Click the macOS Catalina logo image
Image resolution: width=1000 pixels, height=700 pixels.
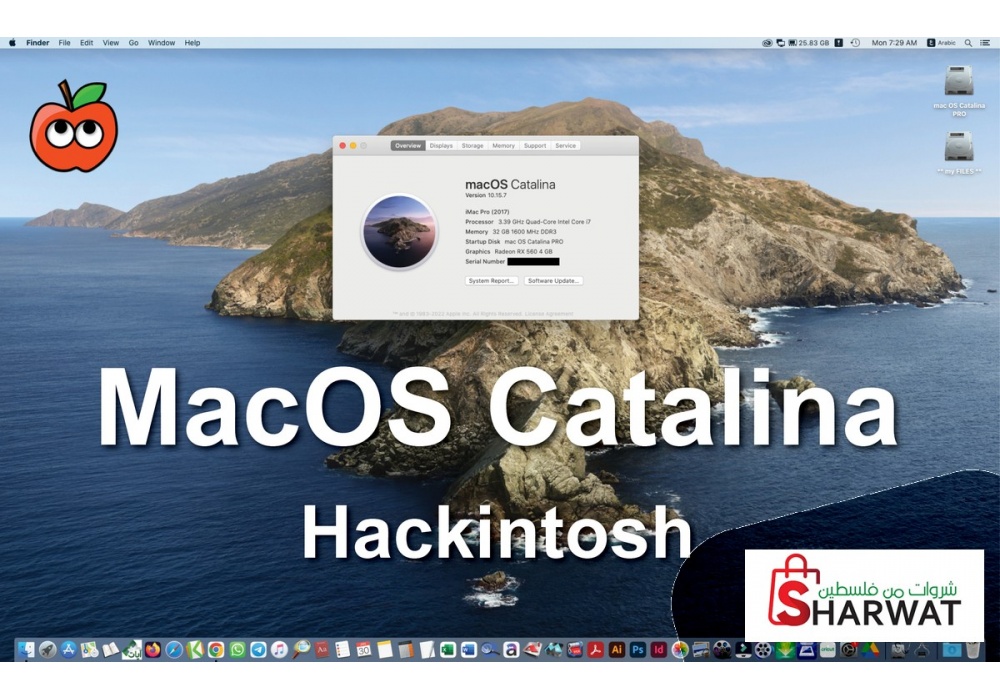[400, 231]
